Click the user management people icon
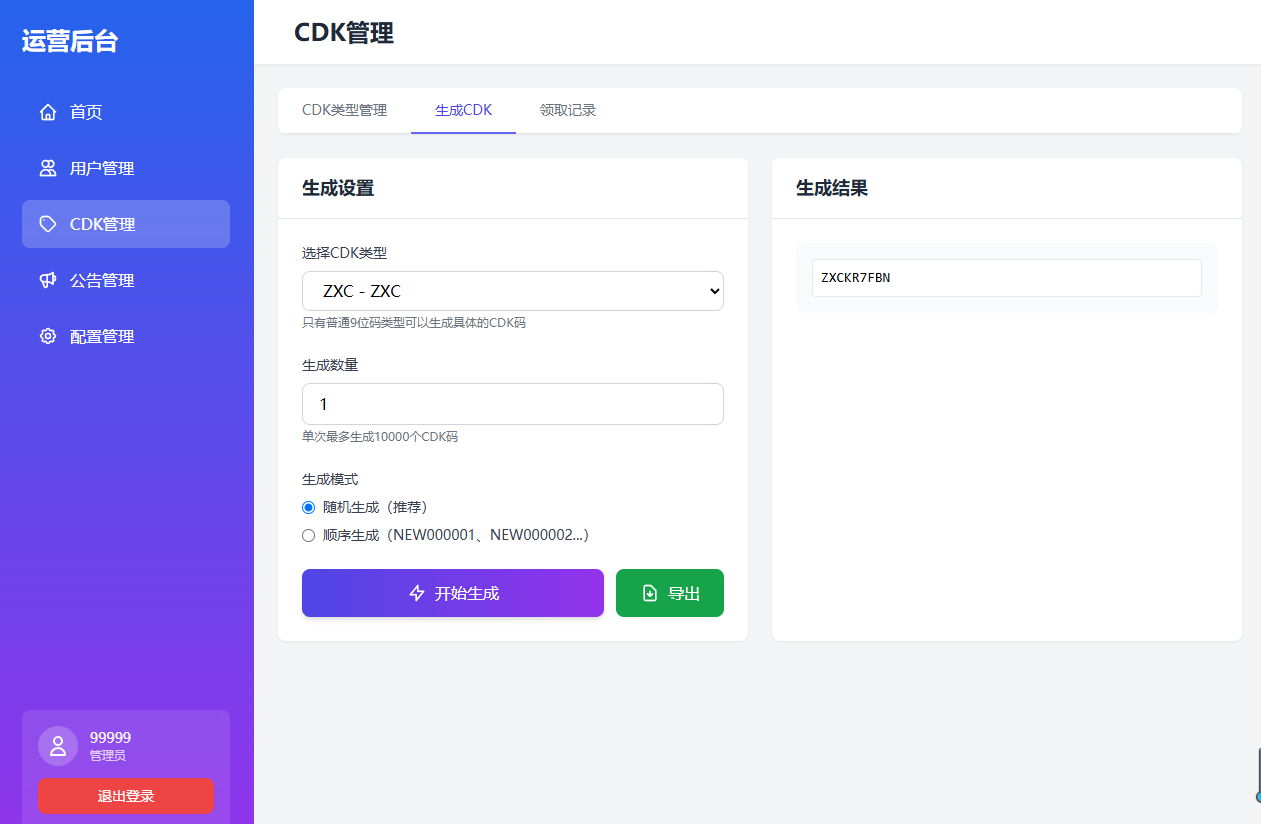 click(x=48, y=168)
